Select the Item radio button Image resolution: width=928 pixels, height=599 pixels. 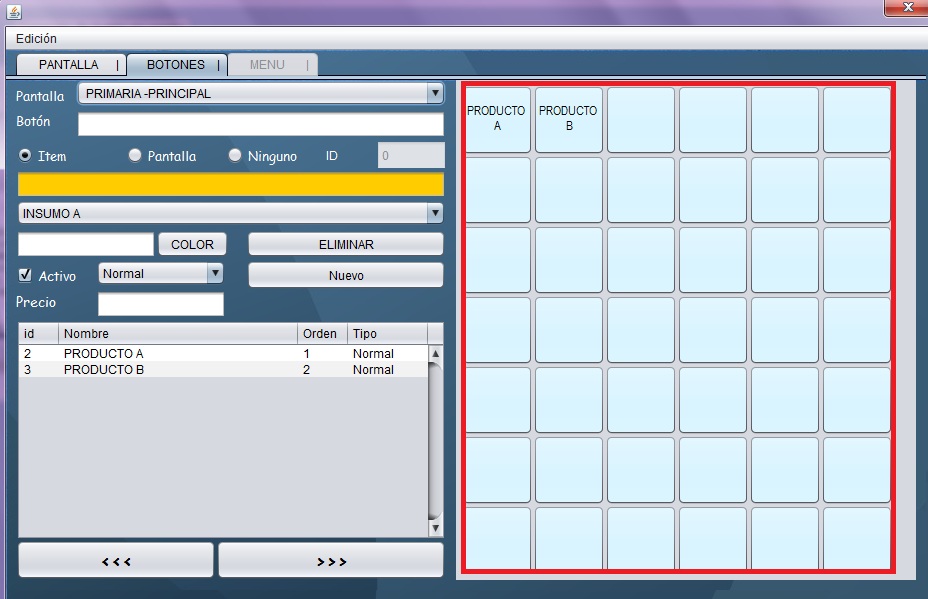tap(26, 156)
